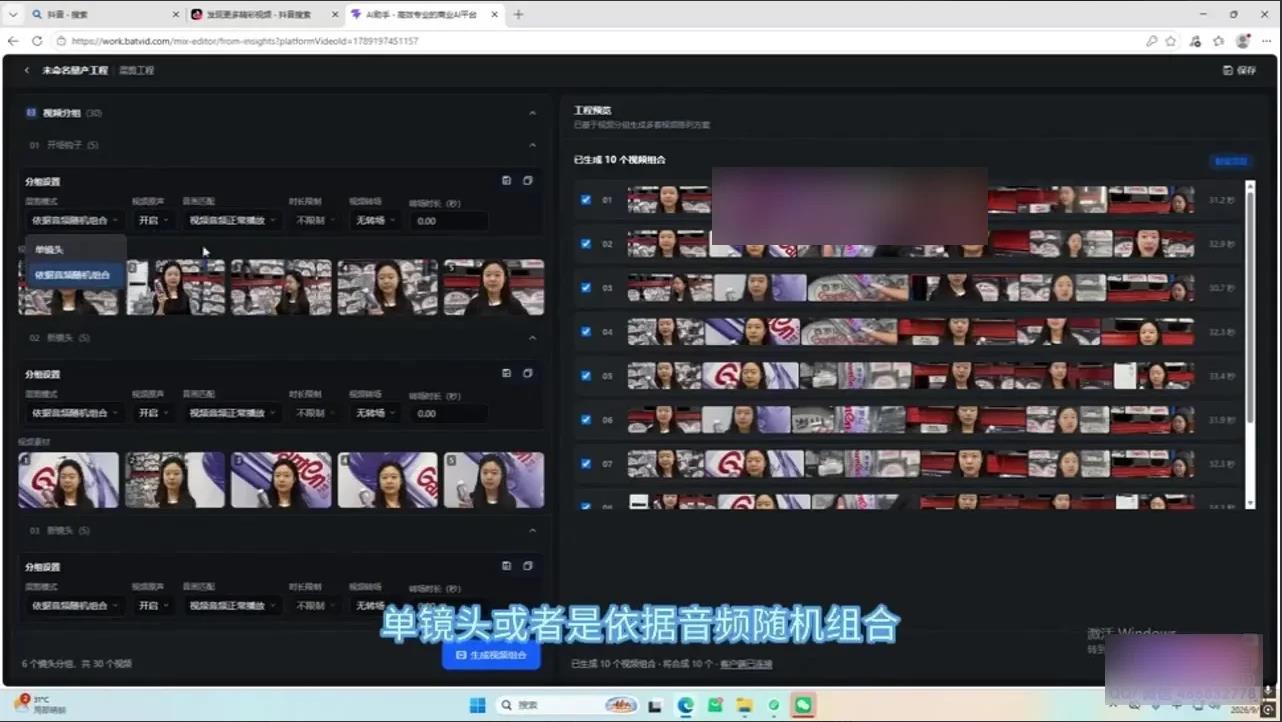The width and height of the screenshot is (1282, 722).
Task: Click the back arrow beside 未命名混剪工程
Action: pyautogui.click(x=27, y=71)
